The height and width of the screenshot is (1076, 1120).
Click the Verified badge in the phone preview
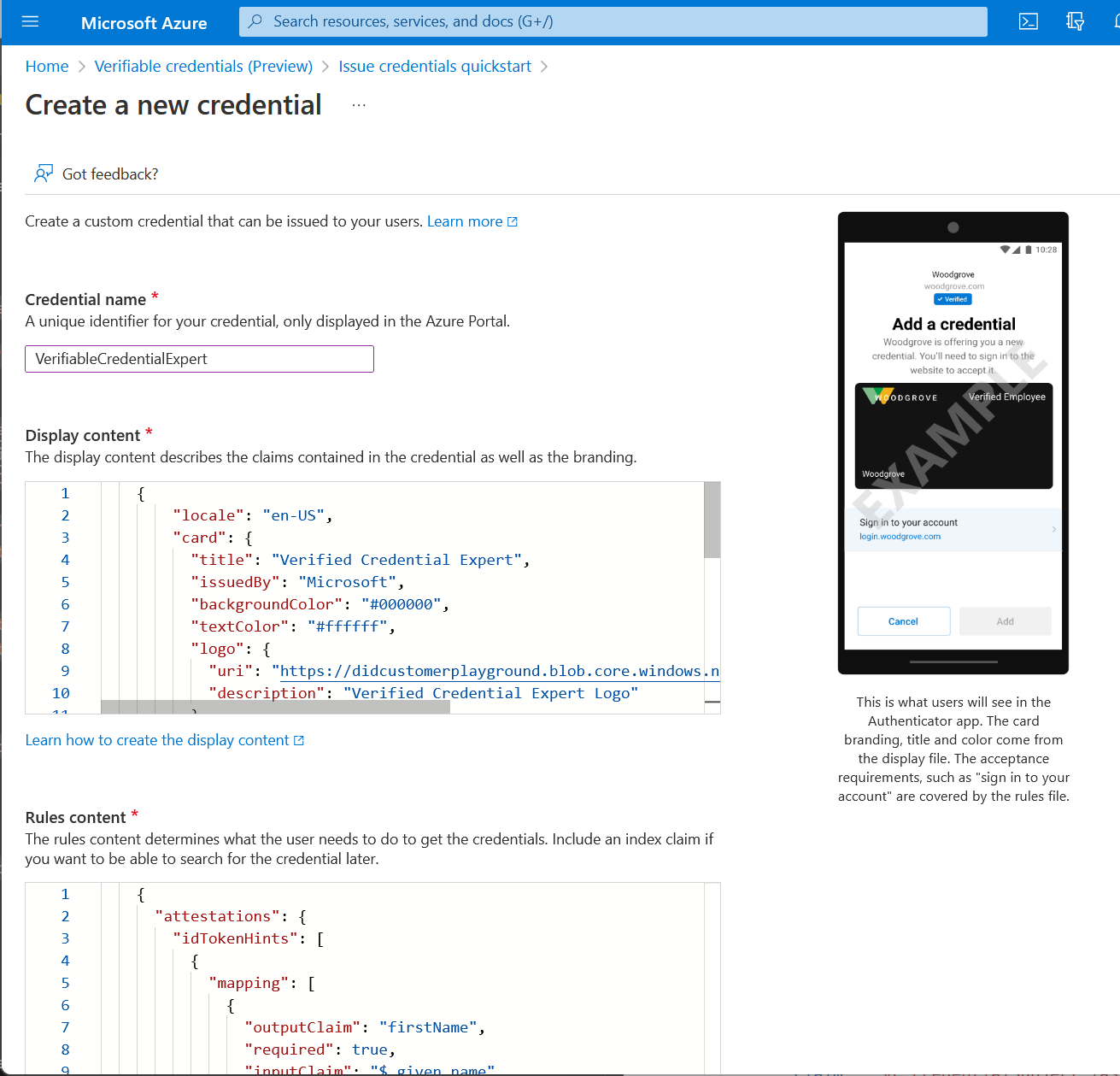click(x=953, y=299)
